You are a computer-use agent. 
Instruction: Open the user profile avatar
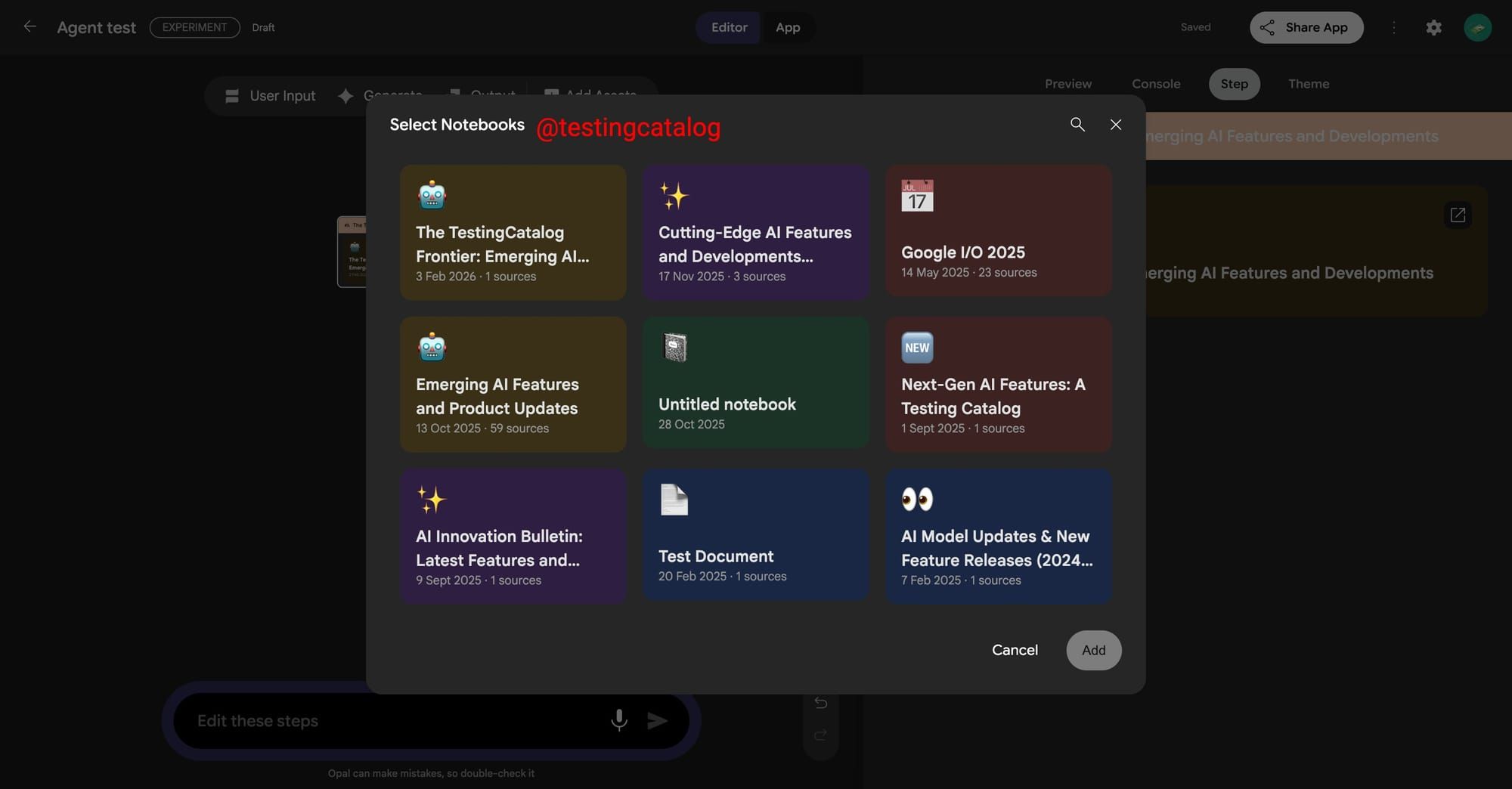(x=1477, y=27)
